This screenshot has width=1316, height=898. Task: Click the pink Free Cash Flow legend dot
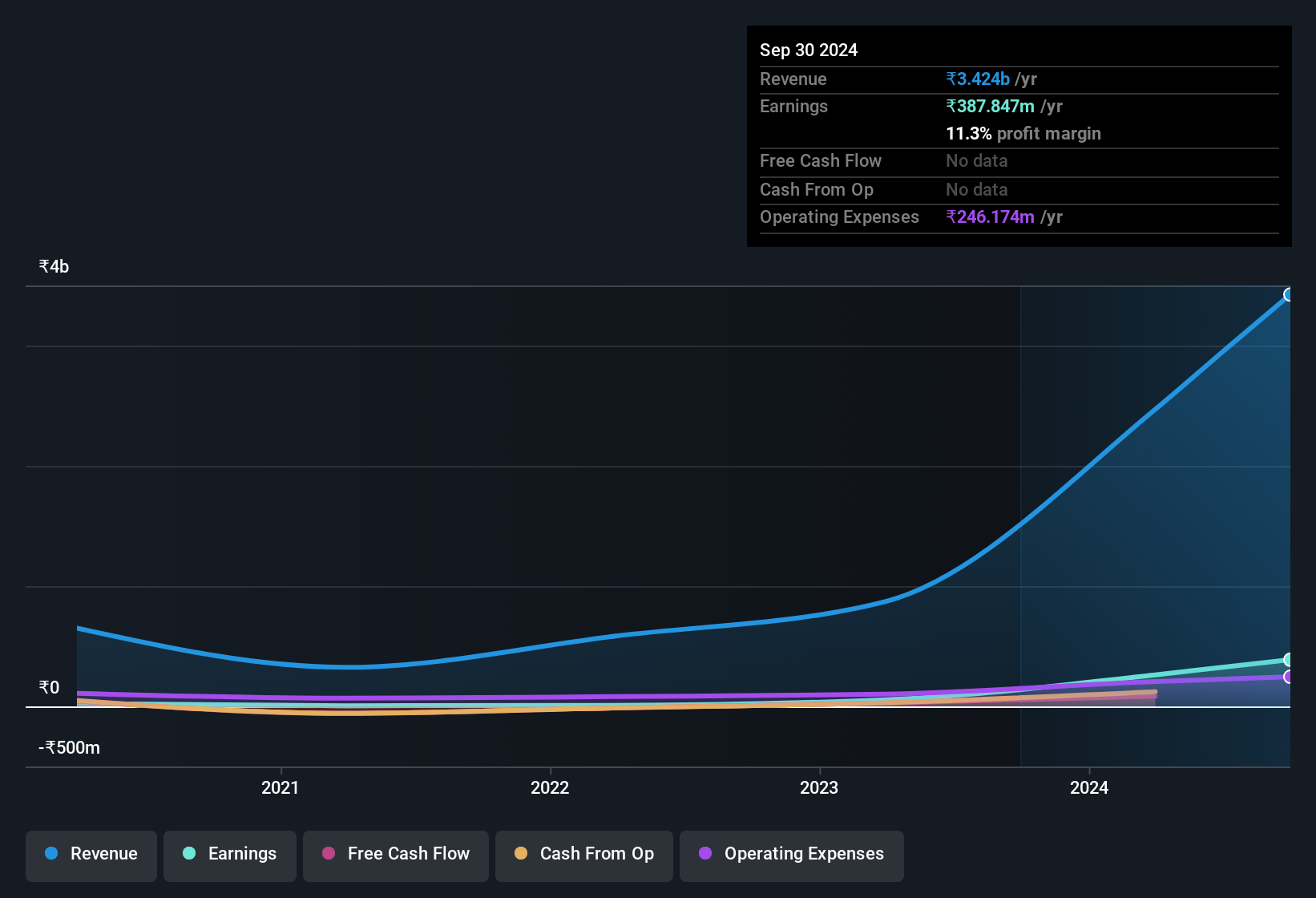(x=328, y=854)
